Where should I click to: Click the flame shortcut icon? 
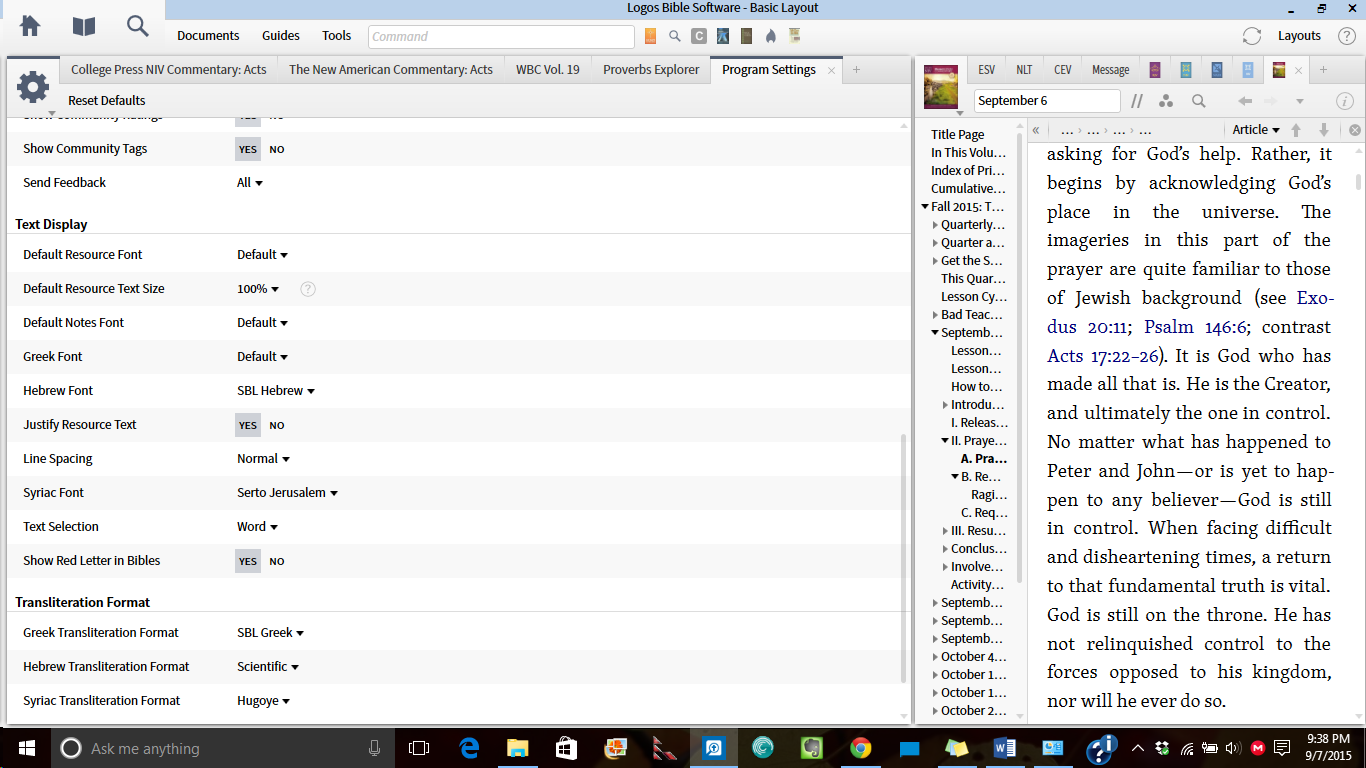(770, 36)
